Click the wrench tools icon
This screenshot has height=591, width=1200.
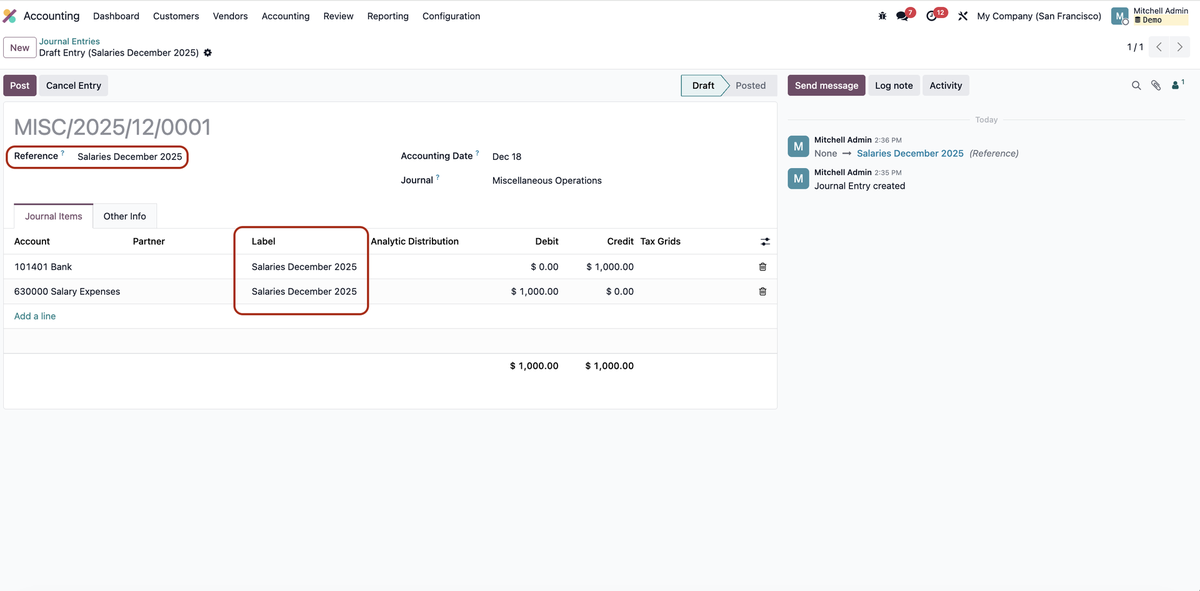pyautogui.click(x=962, y=16)
